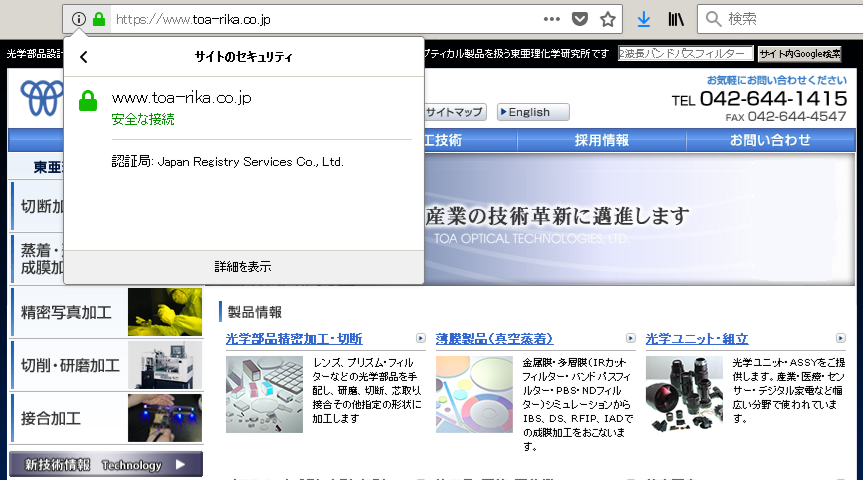Click 認証局: Japan Registry Services text

click(x=227, y=162)
